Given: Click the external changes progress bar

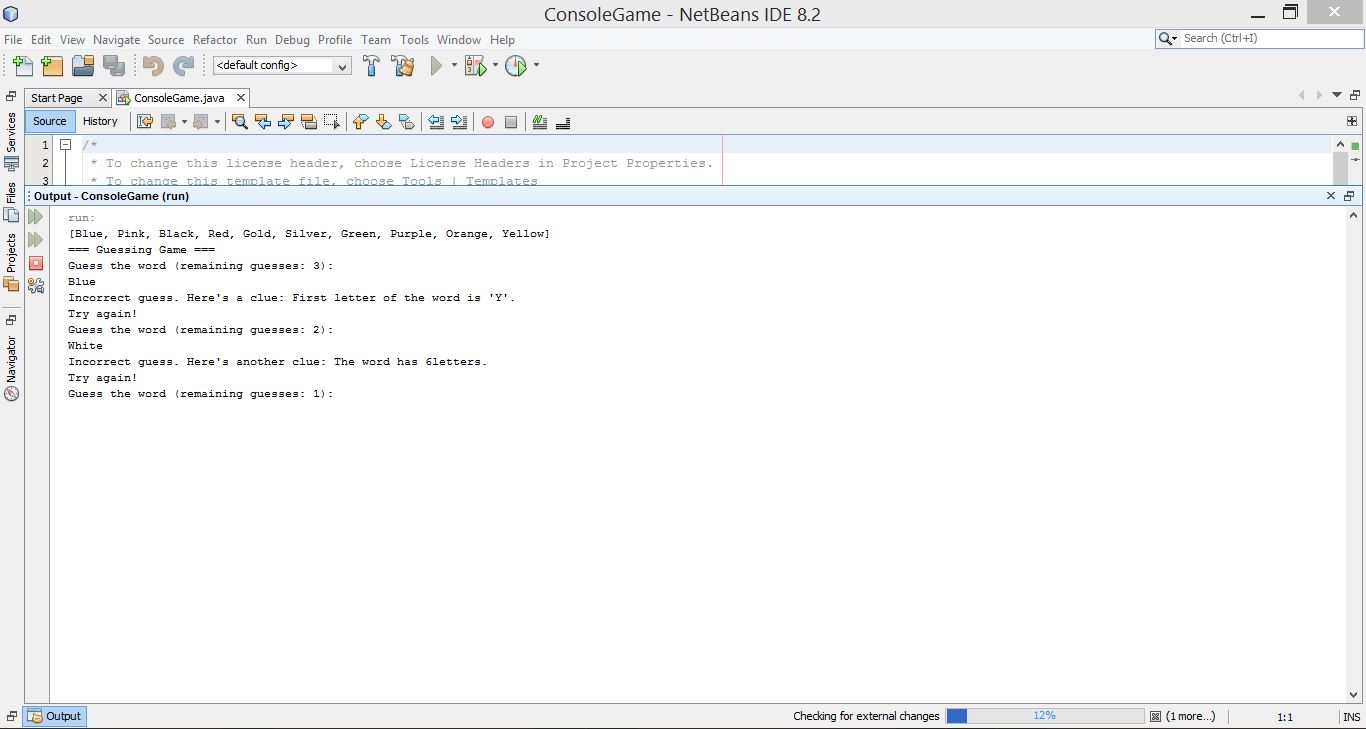Looking at the screenshot, I should (x=1044, y=716).
